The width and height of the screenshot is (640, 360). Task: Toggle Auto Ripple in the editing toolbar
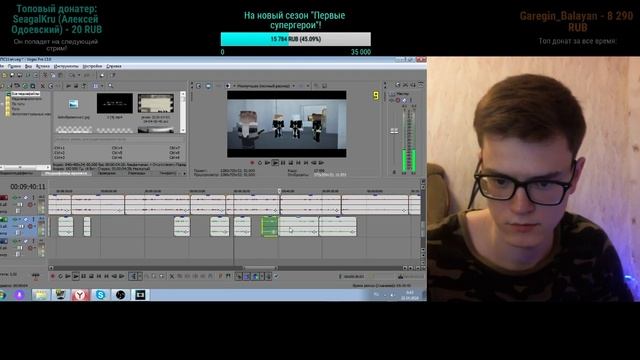[255, 276]
